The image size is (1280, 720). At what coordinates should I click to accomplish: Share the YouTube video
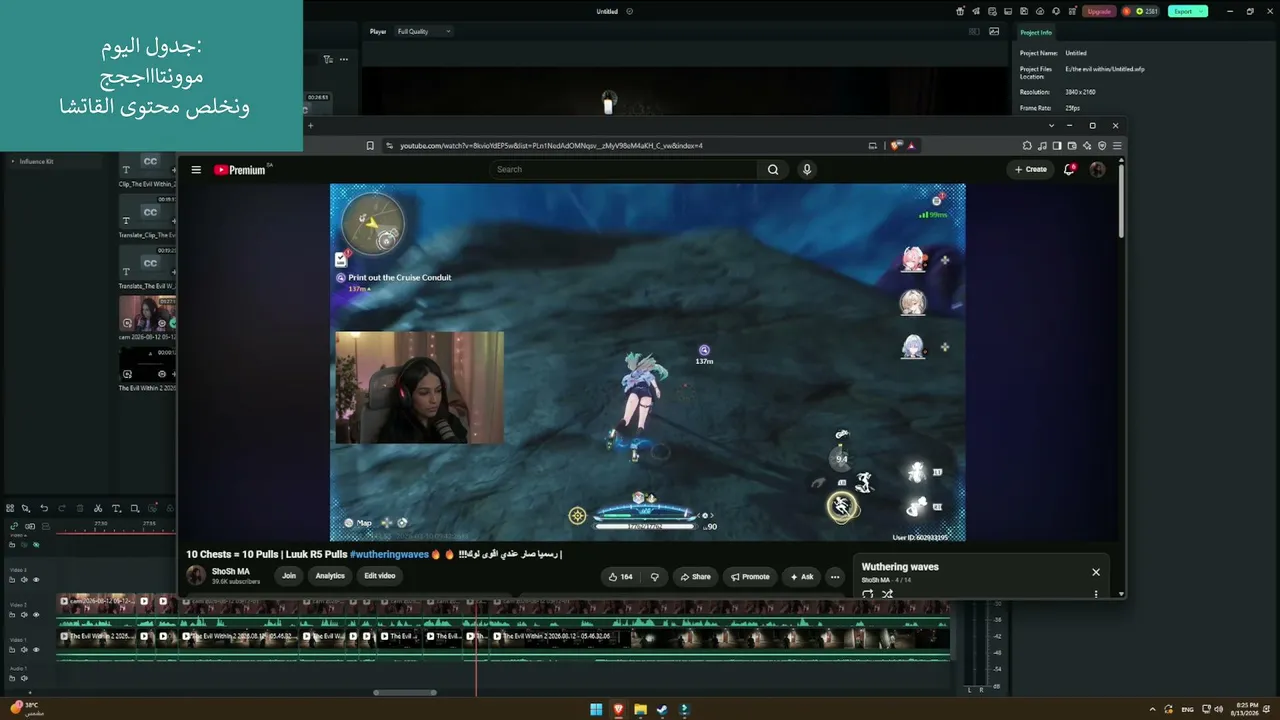pos(695,577)
